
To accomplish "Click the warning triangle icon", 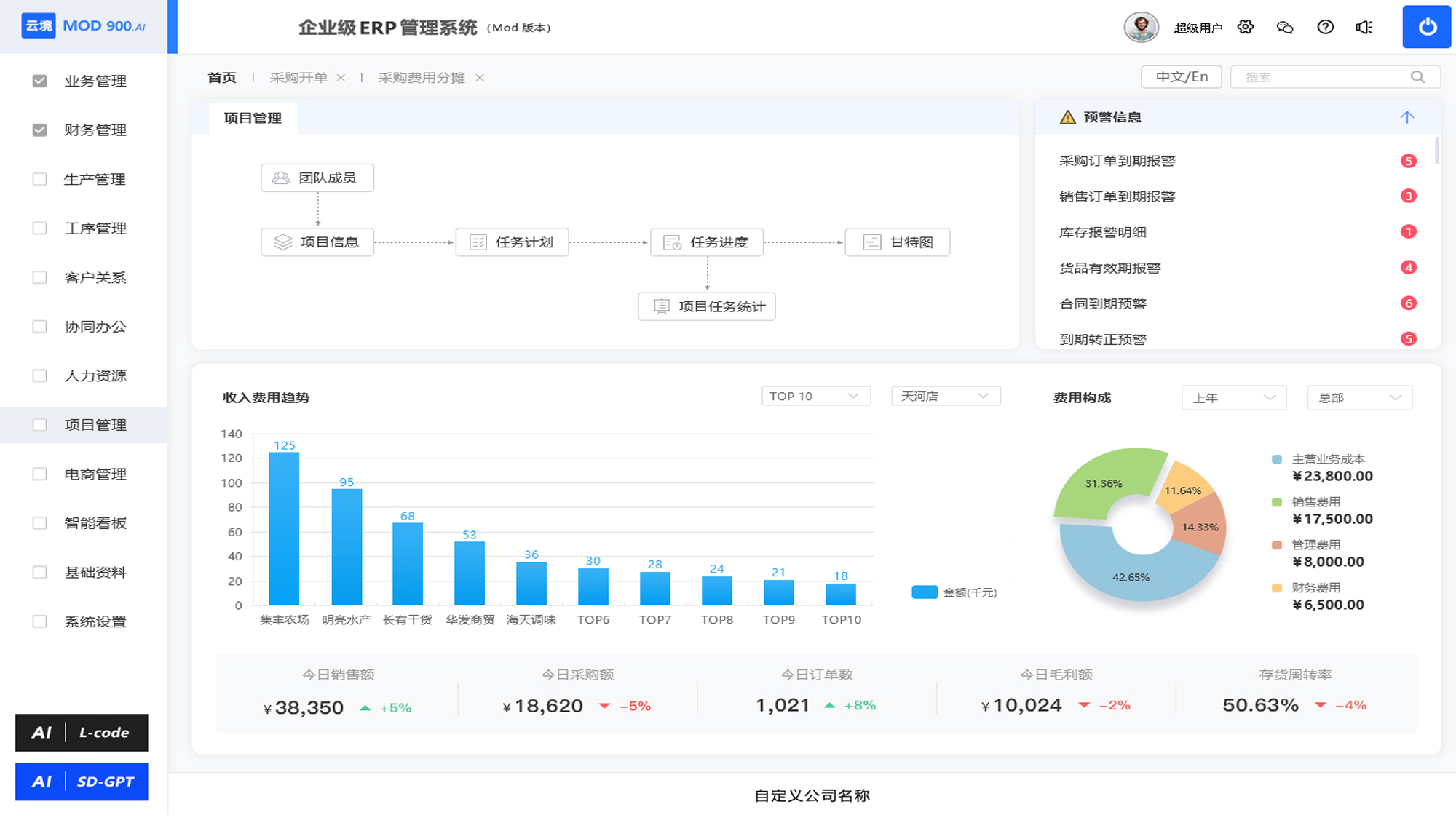I will pos(1067,117).
